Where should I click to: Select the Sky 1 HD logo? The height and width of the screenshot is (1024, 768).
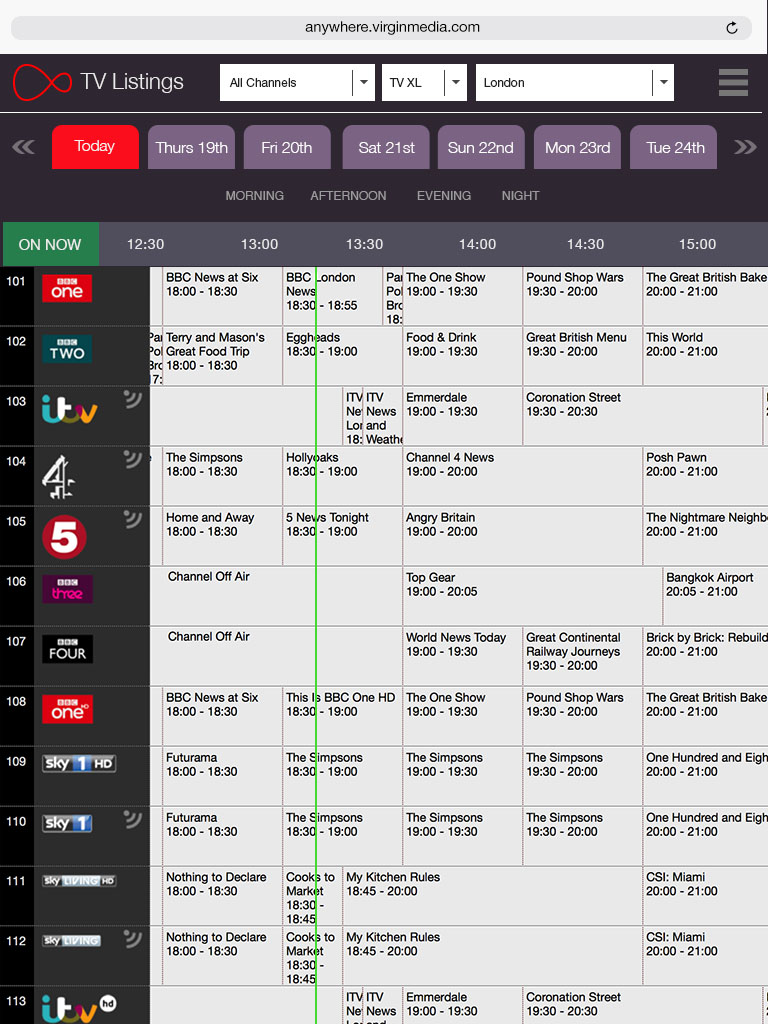pyautogui.click(x=79, y=763)
